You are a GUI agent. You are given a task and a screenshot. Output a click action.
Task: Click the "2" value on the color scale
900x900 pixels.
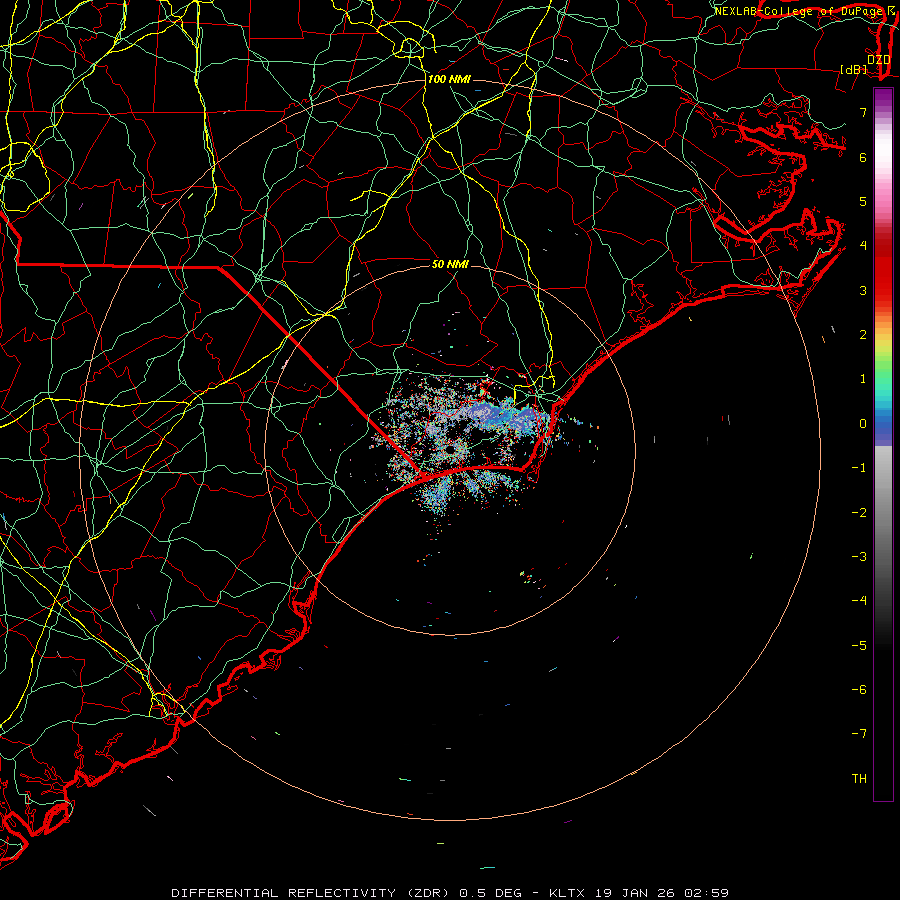863,335
